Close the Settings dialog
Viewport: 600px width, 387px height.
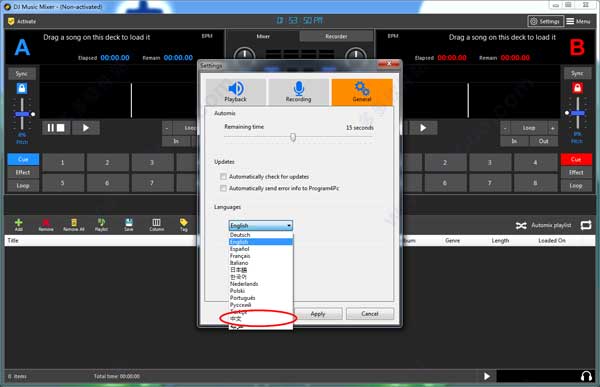(x=389, y=64)
